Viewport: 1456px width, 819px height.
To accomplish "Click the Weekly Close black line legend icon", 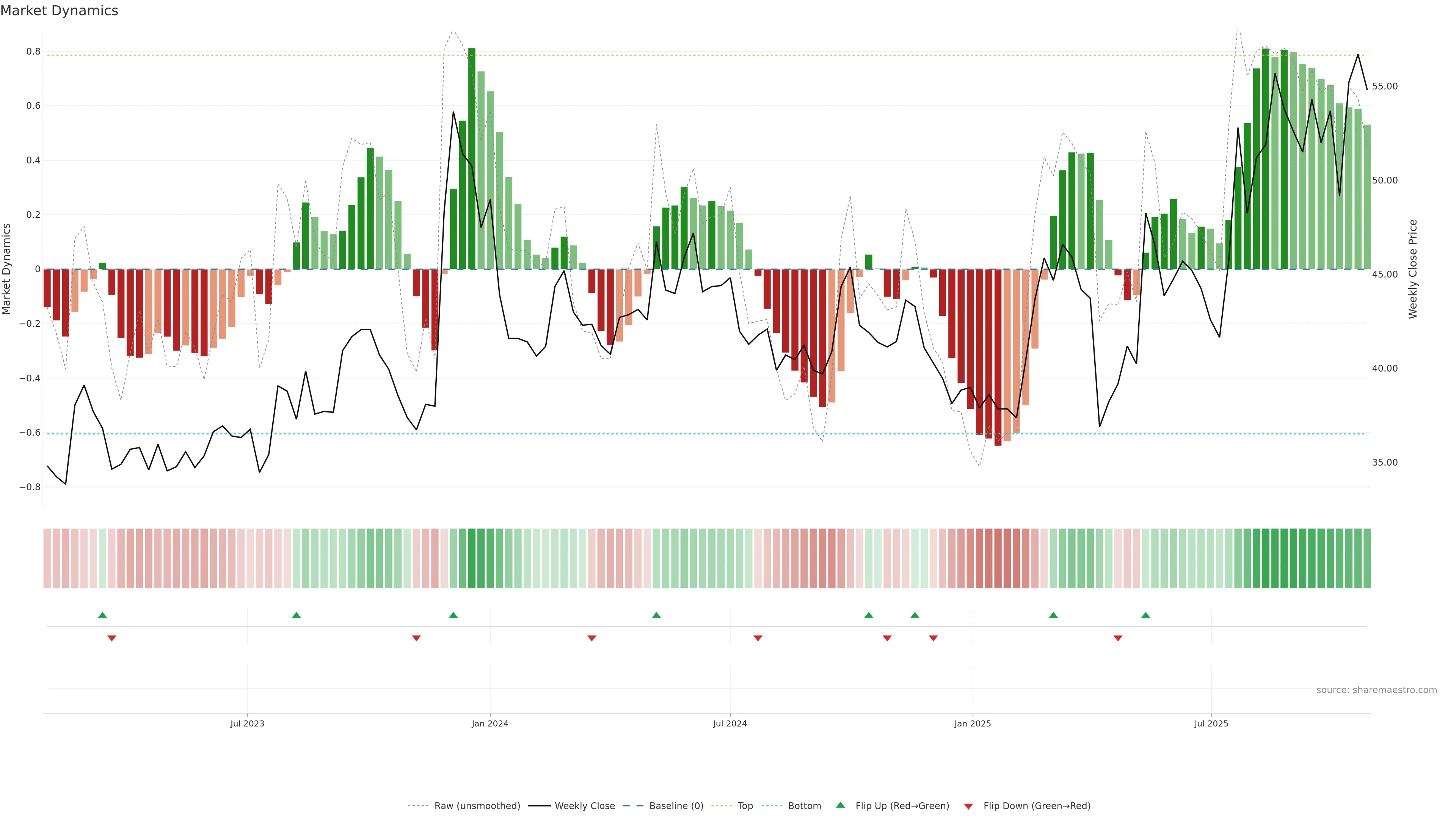I will coord(539,806).
